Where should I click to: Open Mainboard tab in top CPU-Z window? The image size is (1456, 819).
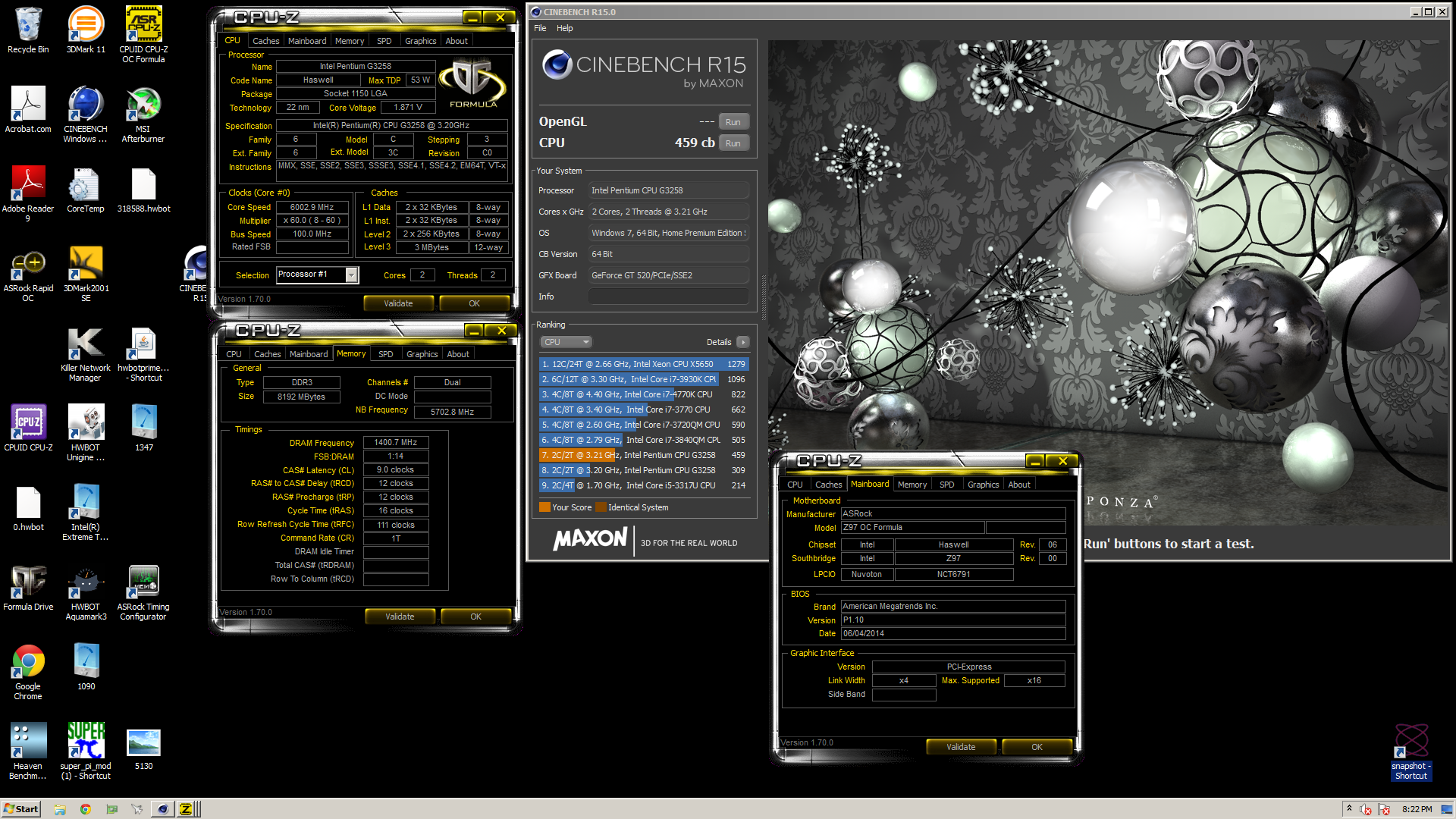pyautogui.click(x=307, y=41)
